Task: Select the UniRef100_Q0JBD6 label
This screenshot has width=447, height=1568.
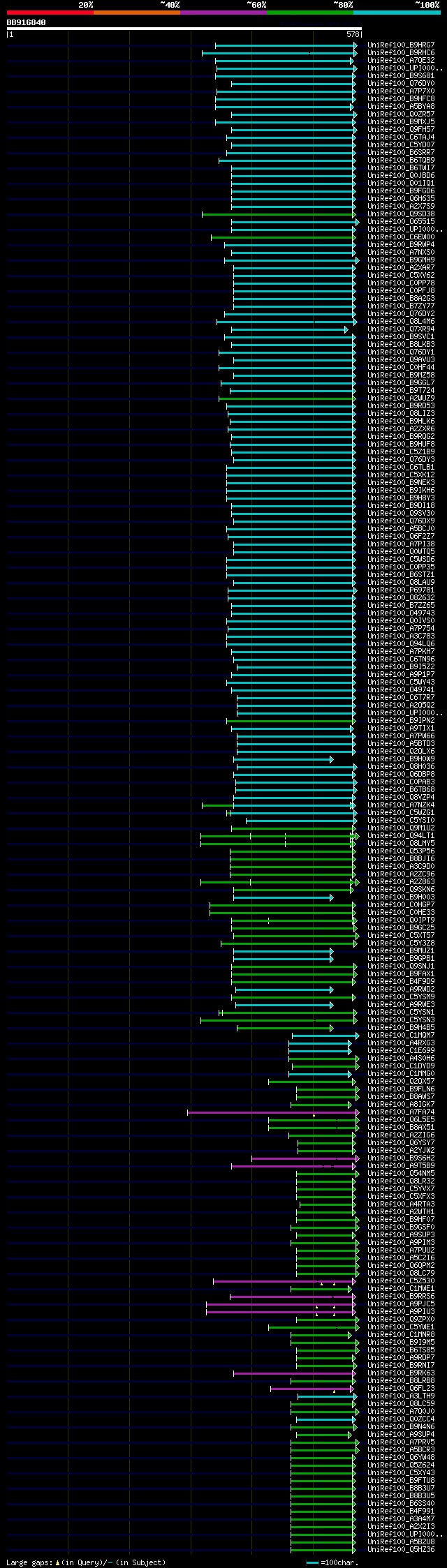Action: click(401, 175)
